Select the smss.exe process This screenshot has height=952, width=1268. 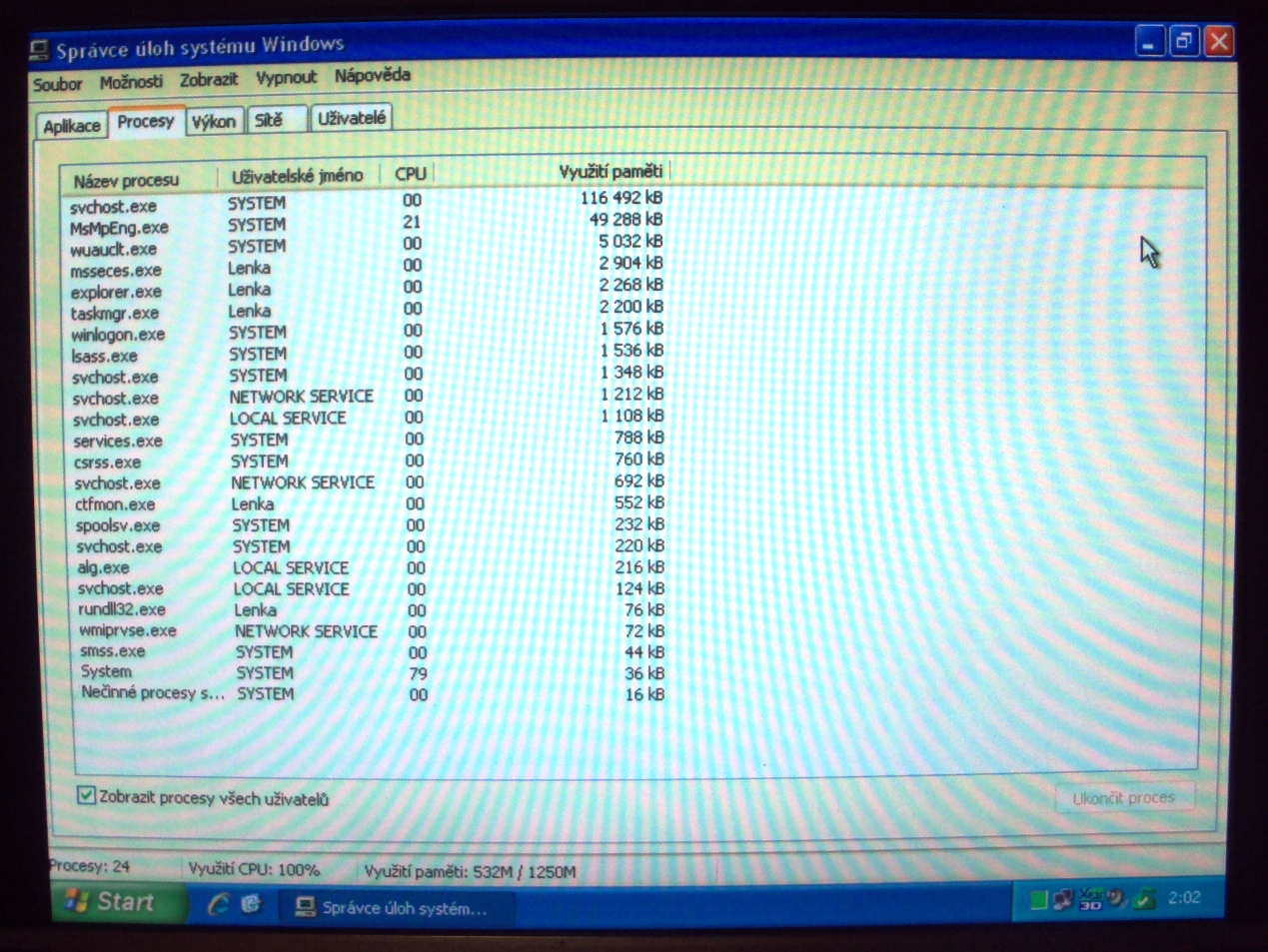point(371,652)
